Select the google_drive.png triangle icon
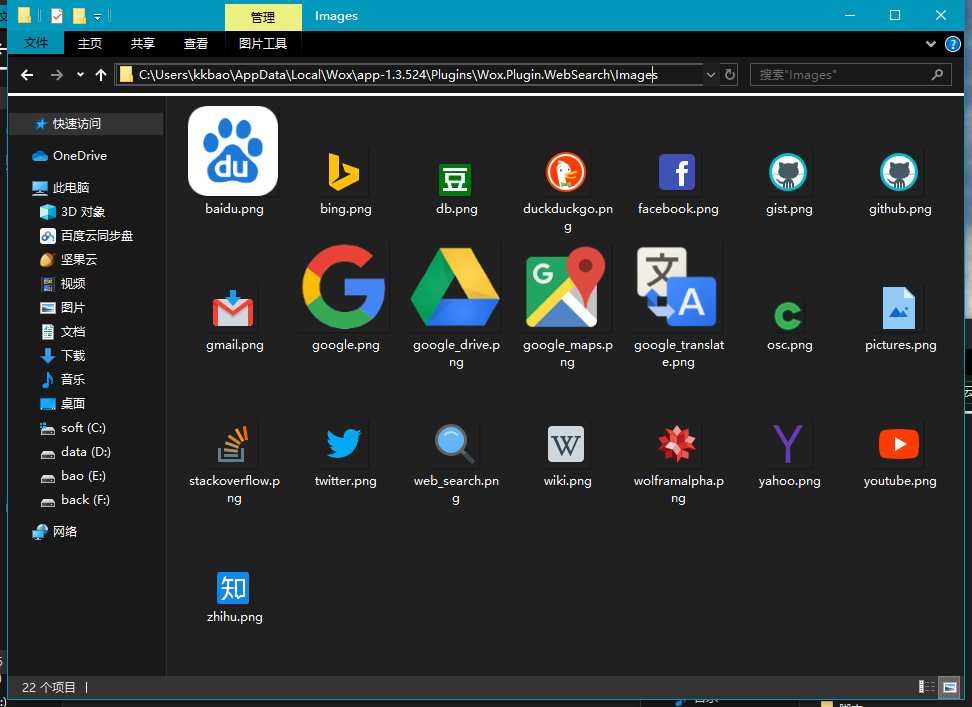972x707 pixels. 455,288
